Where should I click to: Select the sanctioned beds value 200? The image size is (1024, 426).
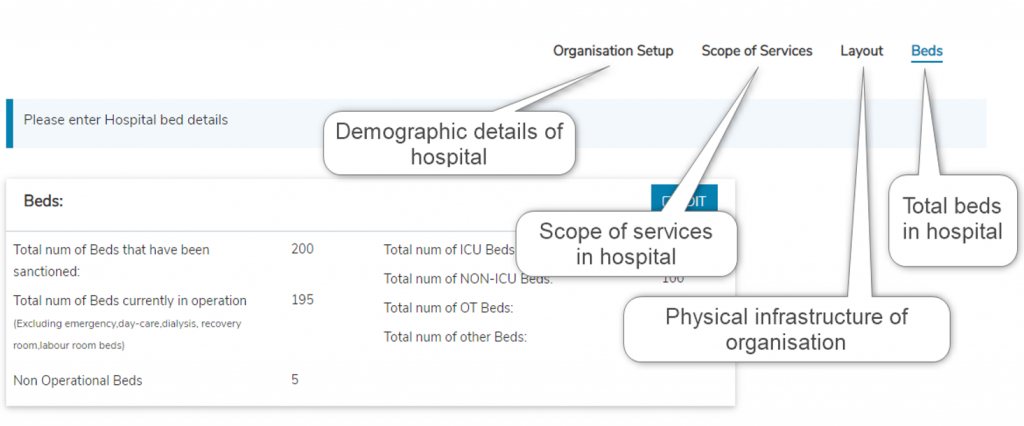click(x=302, y=249)
